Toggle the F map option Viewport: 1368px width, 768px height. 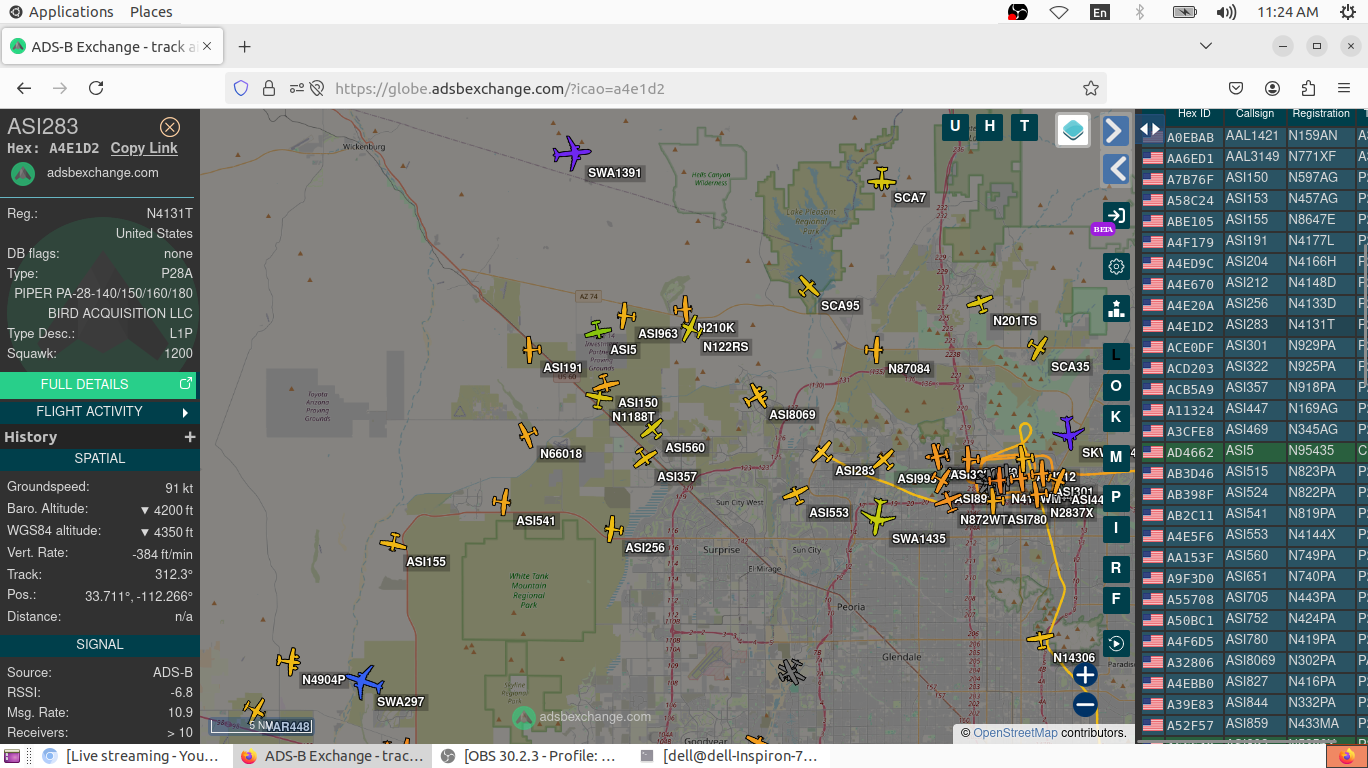tap(1116, 599)
